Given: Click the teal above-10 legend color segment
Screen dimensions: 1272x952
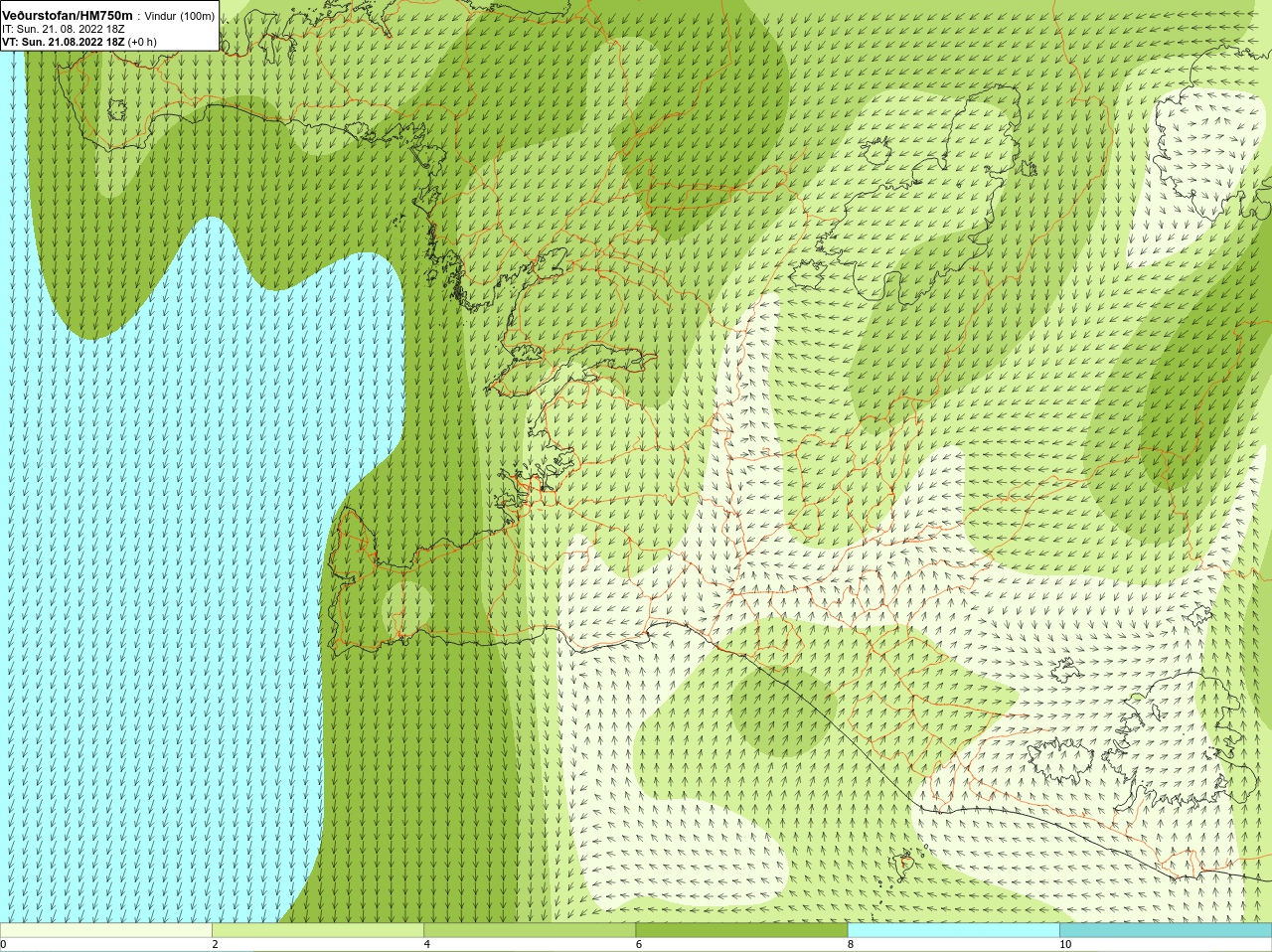Looking at the screenshot, I should point(1166,930).
